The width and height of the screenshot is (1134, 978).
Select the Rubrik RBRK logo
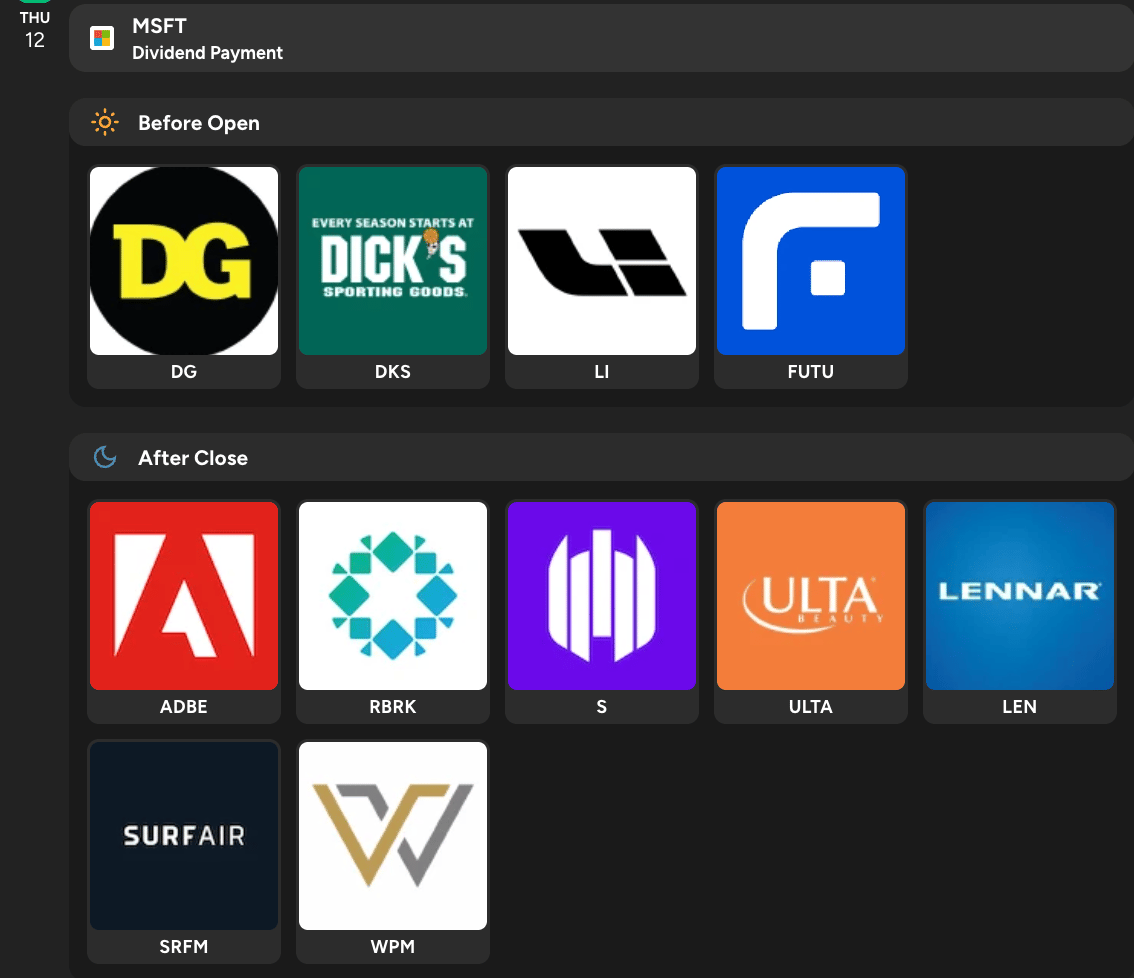(393, 596)
